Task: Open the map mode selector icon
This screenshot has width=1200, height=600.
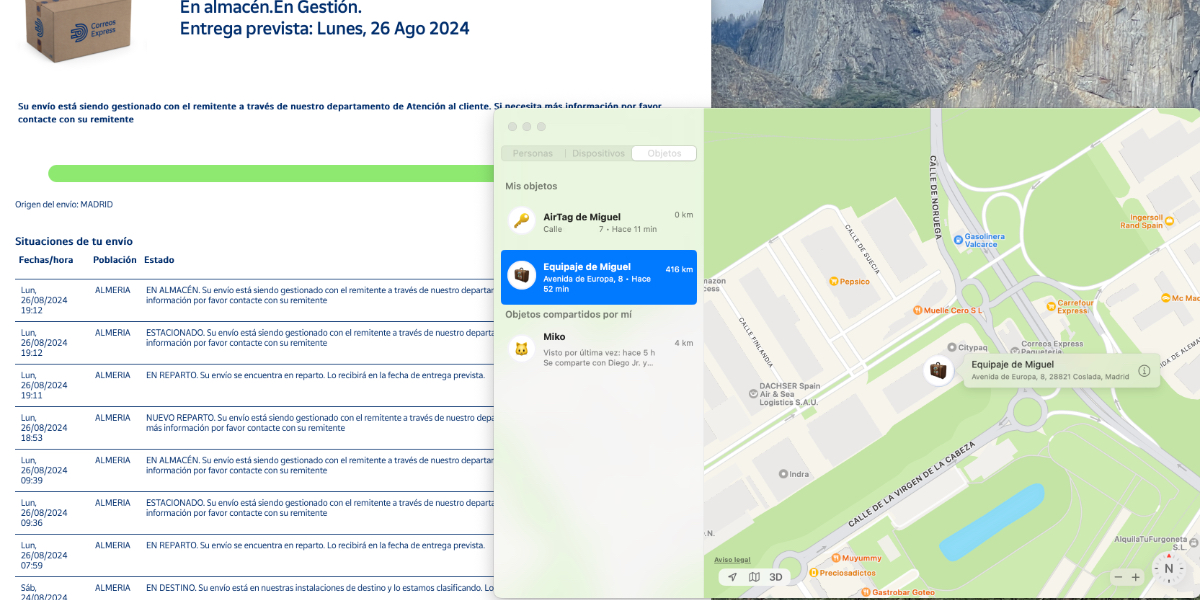Action: pyautogui.click(x=754, y=577)
